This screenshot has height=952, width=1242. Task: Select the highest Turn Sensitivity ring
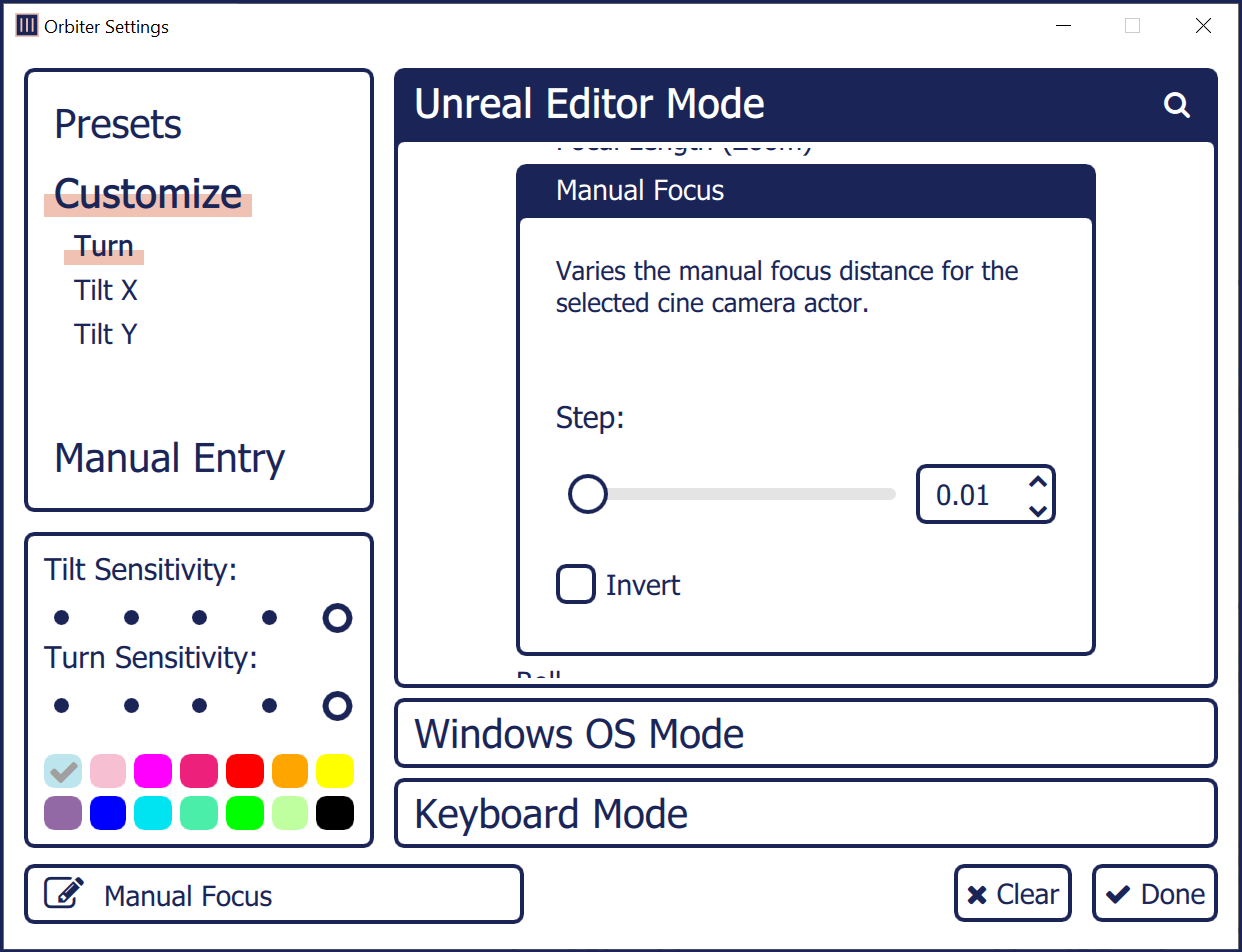pos(338,706)
